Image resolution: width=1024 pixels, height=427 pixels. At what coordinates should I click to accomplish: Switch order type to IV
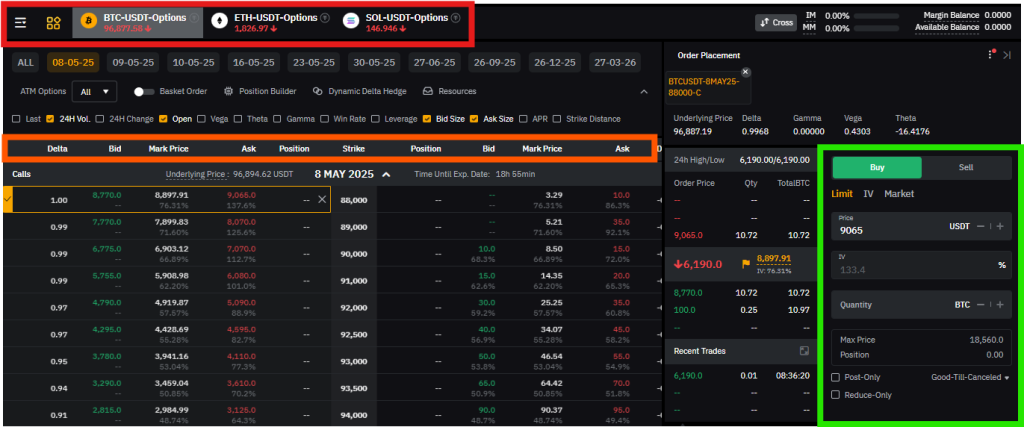coord(869,194)
